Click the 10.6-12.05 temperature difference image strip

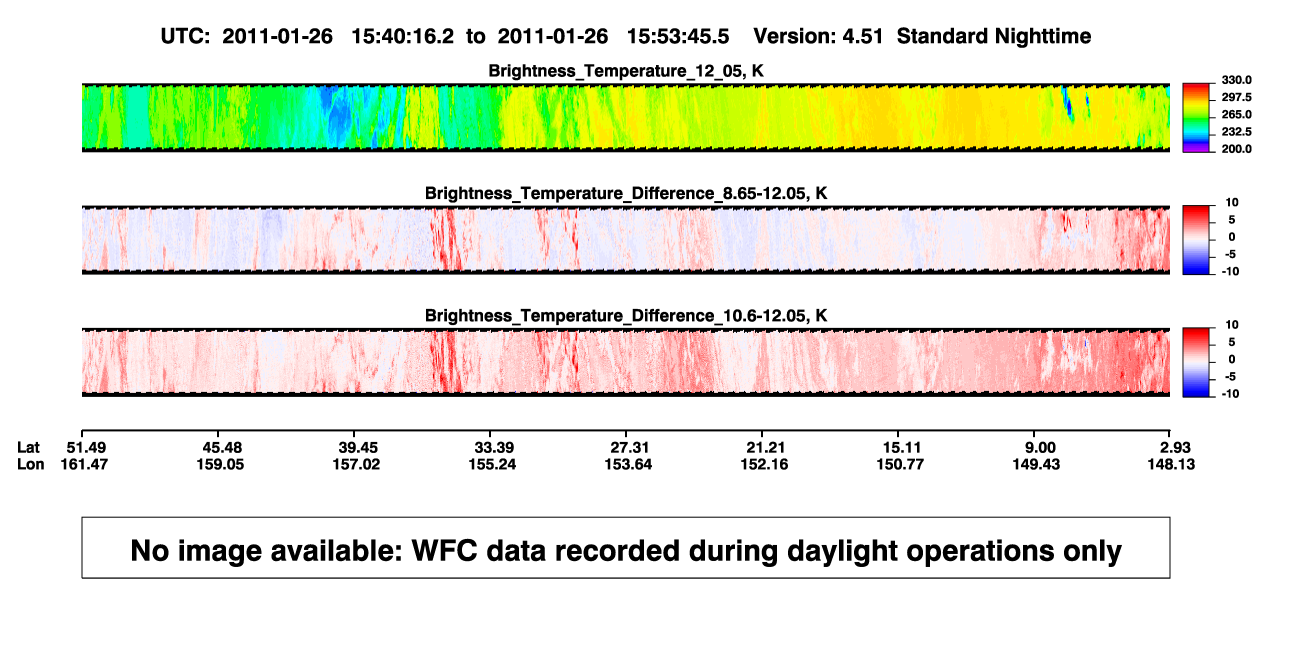point(626,362)
